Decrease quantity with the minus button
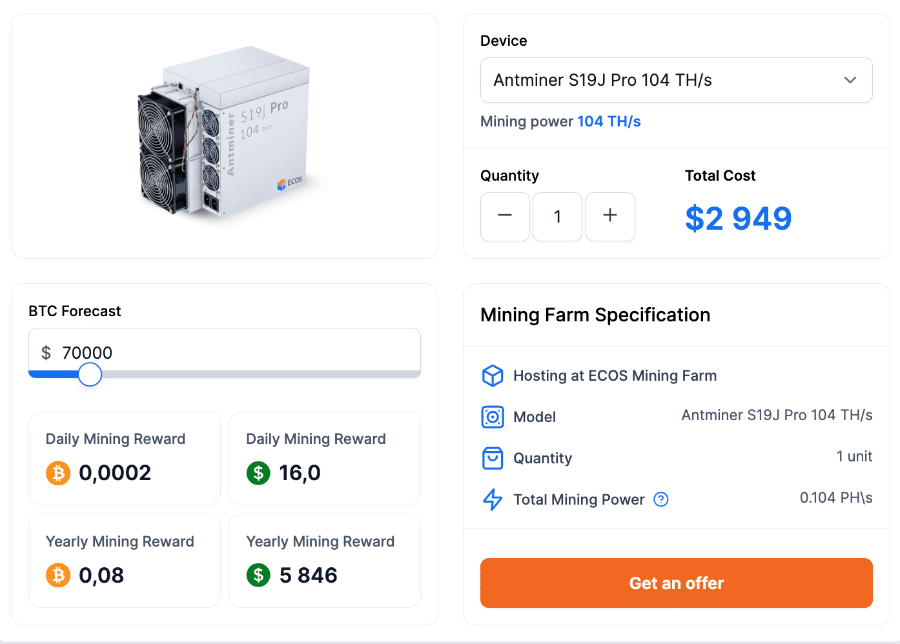The image size is (900, 644). tap(505, 216)
